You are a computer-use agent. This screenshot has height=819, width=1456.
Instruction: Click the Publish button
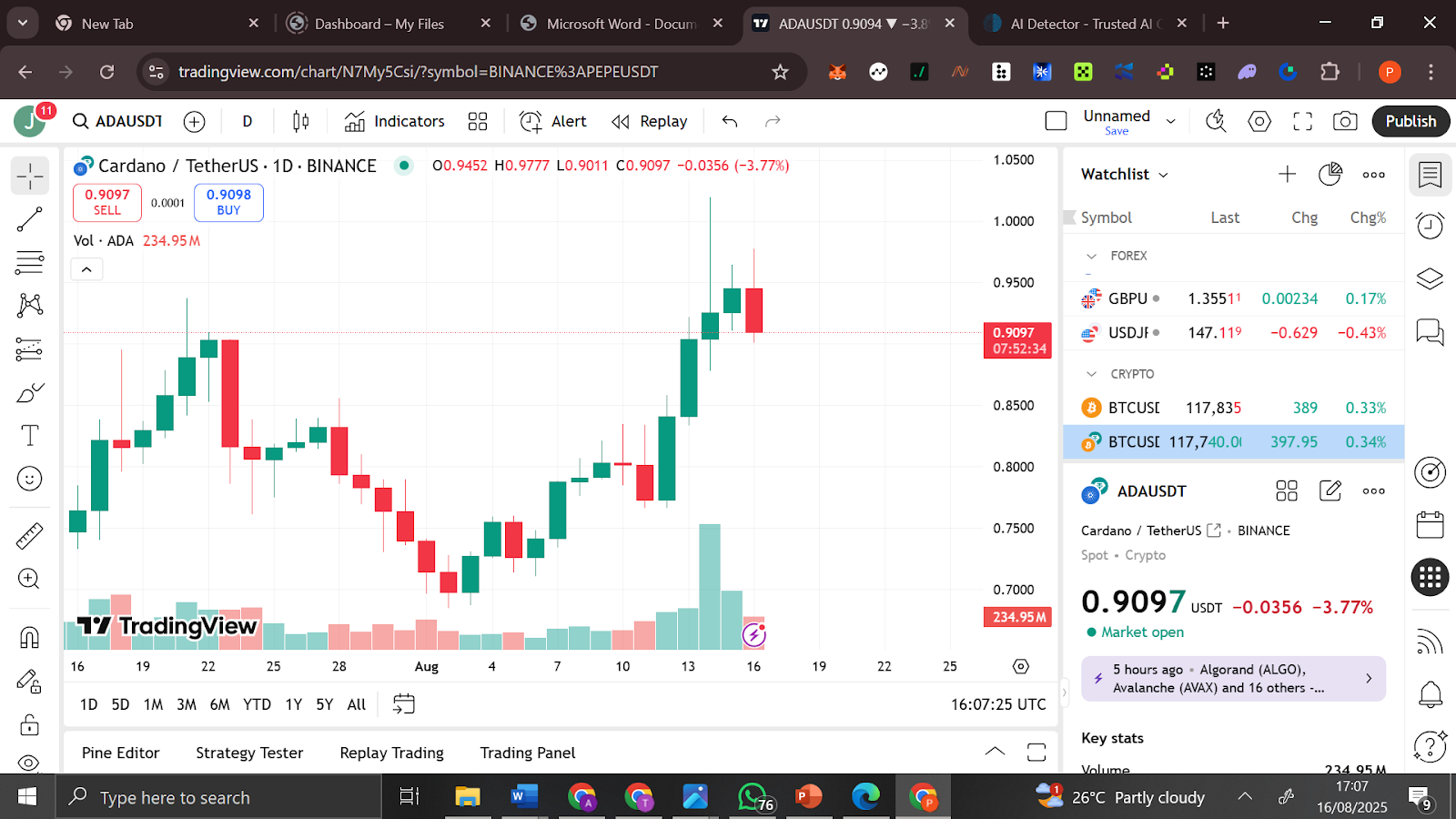(x=1410, y=121)
